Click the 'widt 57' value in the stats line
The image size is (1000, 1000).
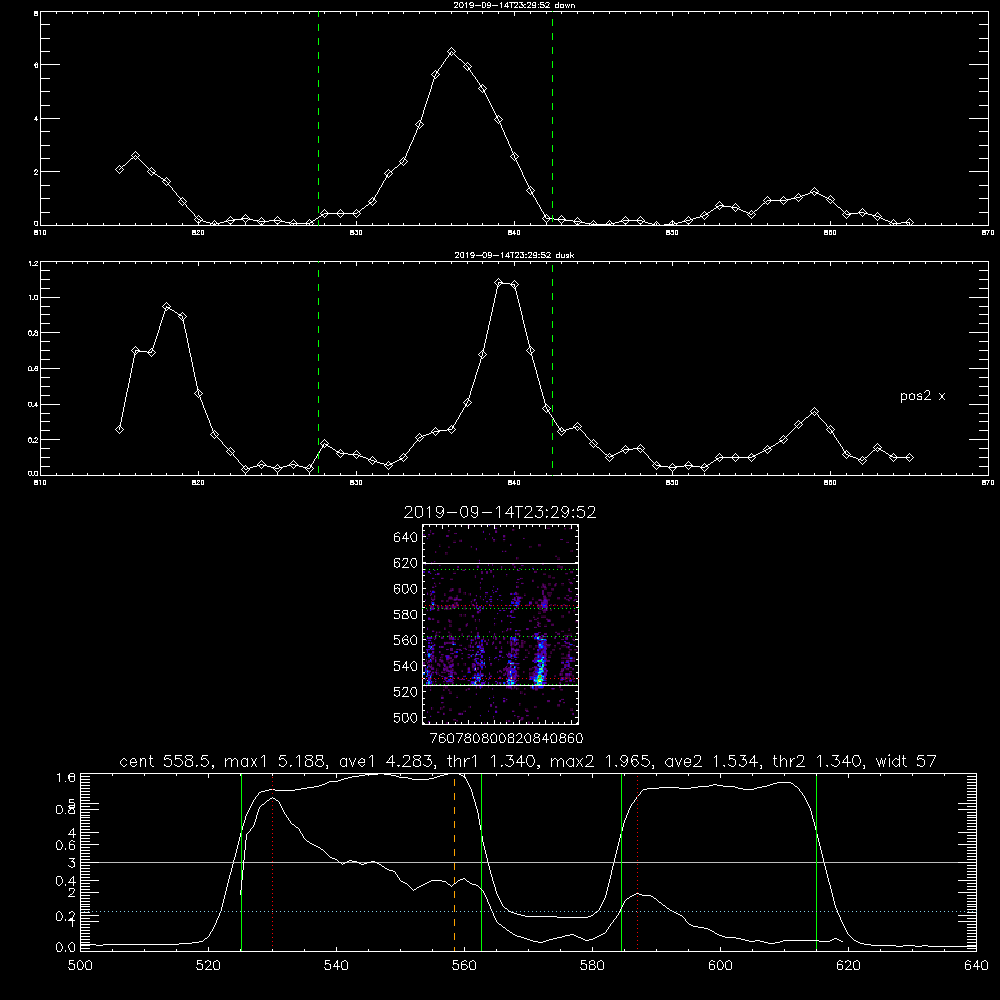coord(906,761)
